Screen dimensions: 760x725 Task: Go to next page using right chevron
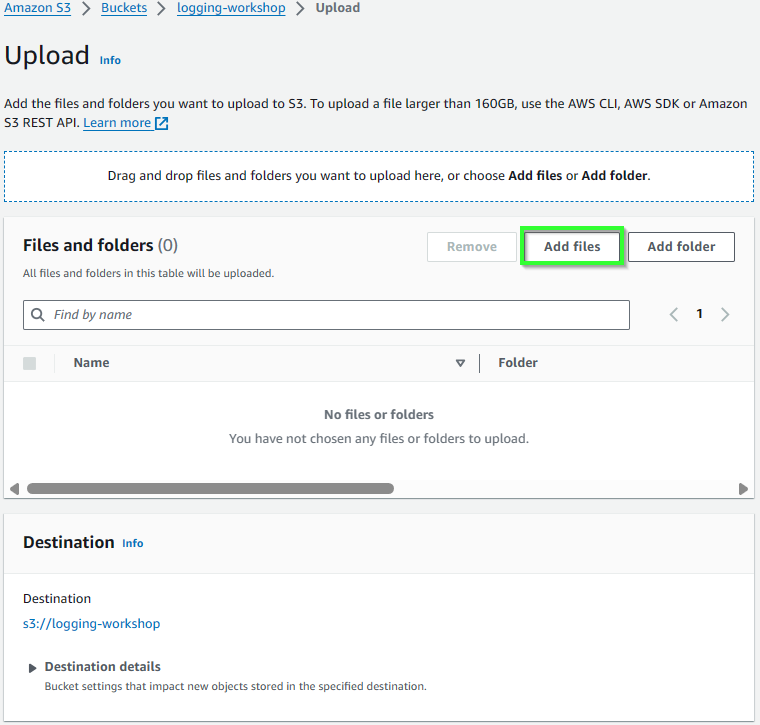pyautogui.click(x=725, y=315)
